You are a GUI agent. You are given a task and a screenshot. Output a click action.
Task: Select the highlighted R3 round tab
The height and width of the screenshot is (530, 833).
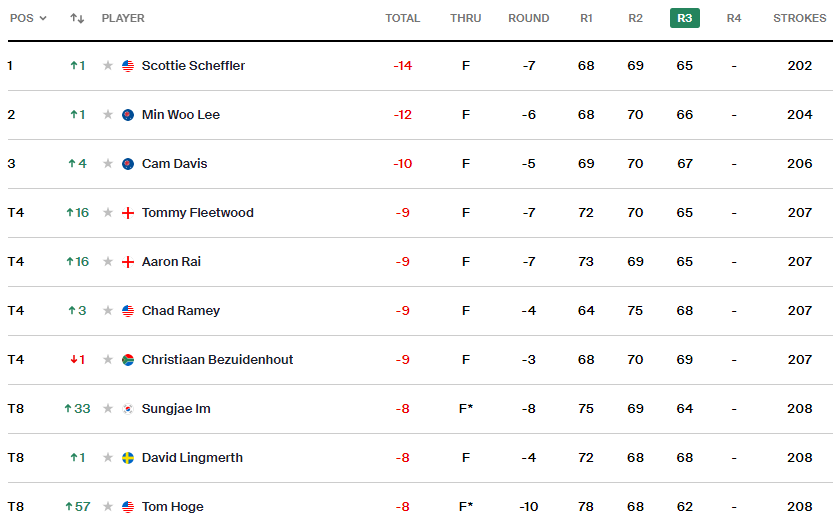(684, 18)
